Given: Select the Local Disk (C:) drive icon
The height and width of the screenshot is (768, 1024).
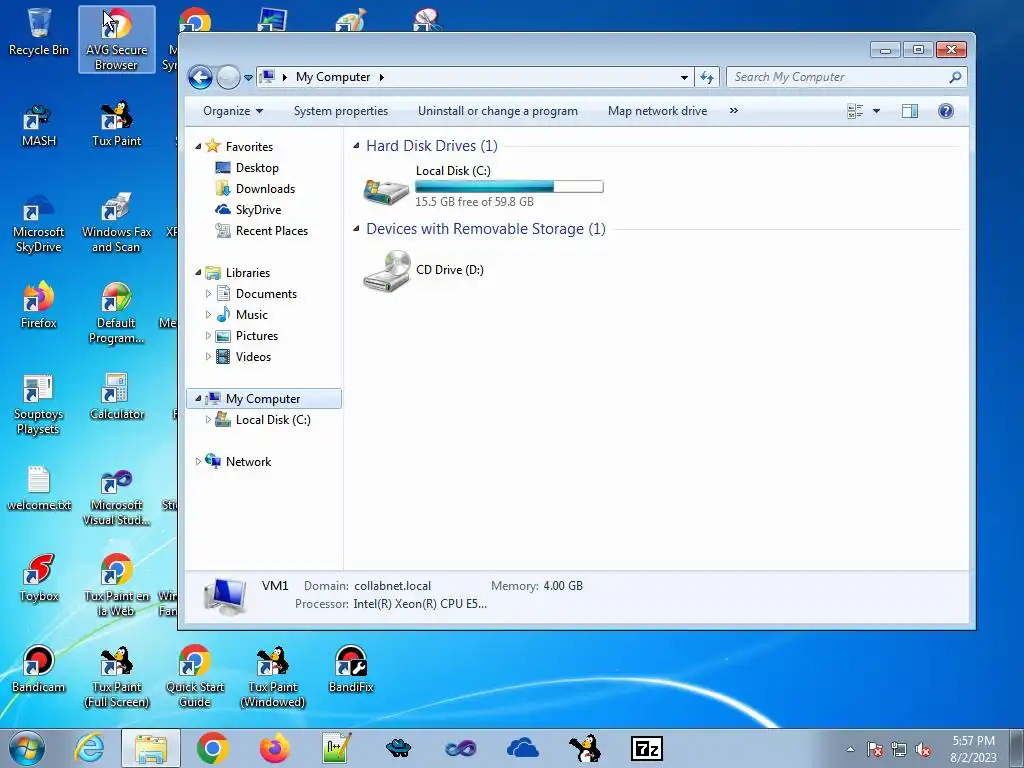Looking at the screenshot, I should tap(387, 191).
